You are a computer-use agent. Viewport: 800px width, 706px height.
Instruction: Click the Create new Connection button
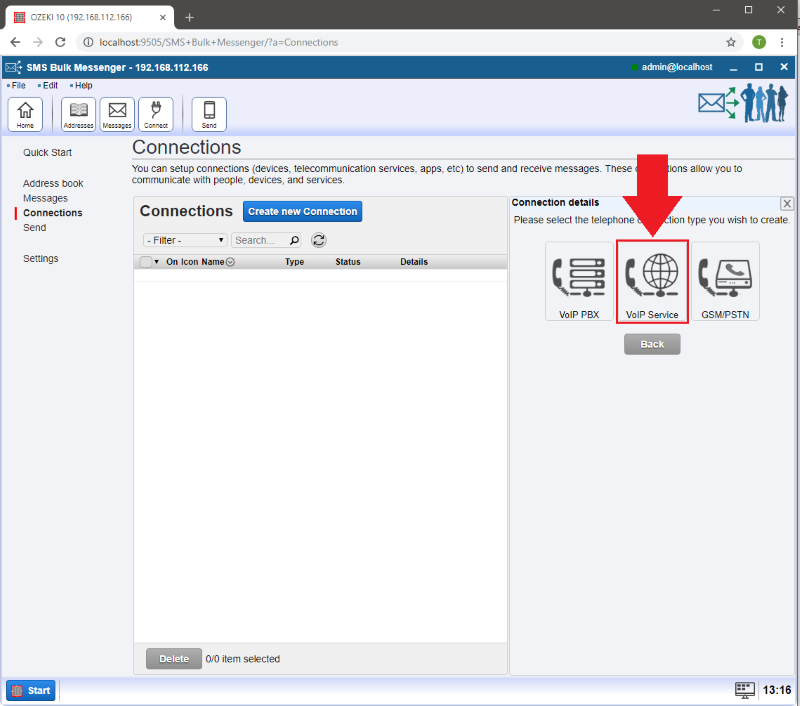point(302,212)
